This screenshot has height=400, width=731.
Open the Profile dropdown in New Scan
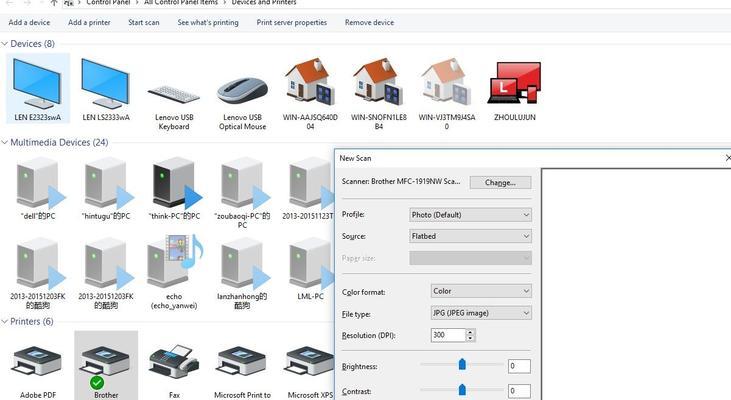click(470, 215)
